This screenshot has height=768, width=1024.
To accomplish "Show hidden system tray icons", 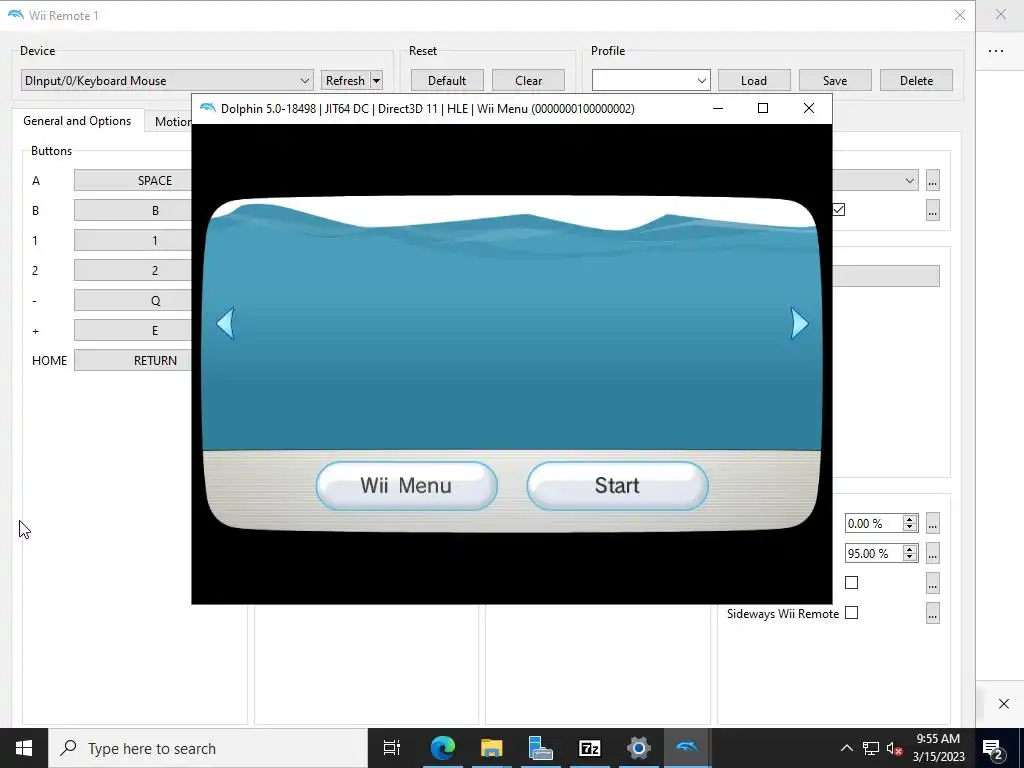I will click(846, 748).
